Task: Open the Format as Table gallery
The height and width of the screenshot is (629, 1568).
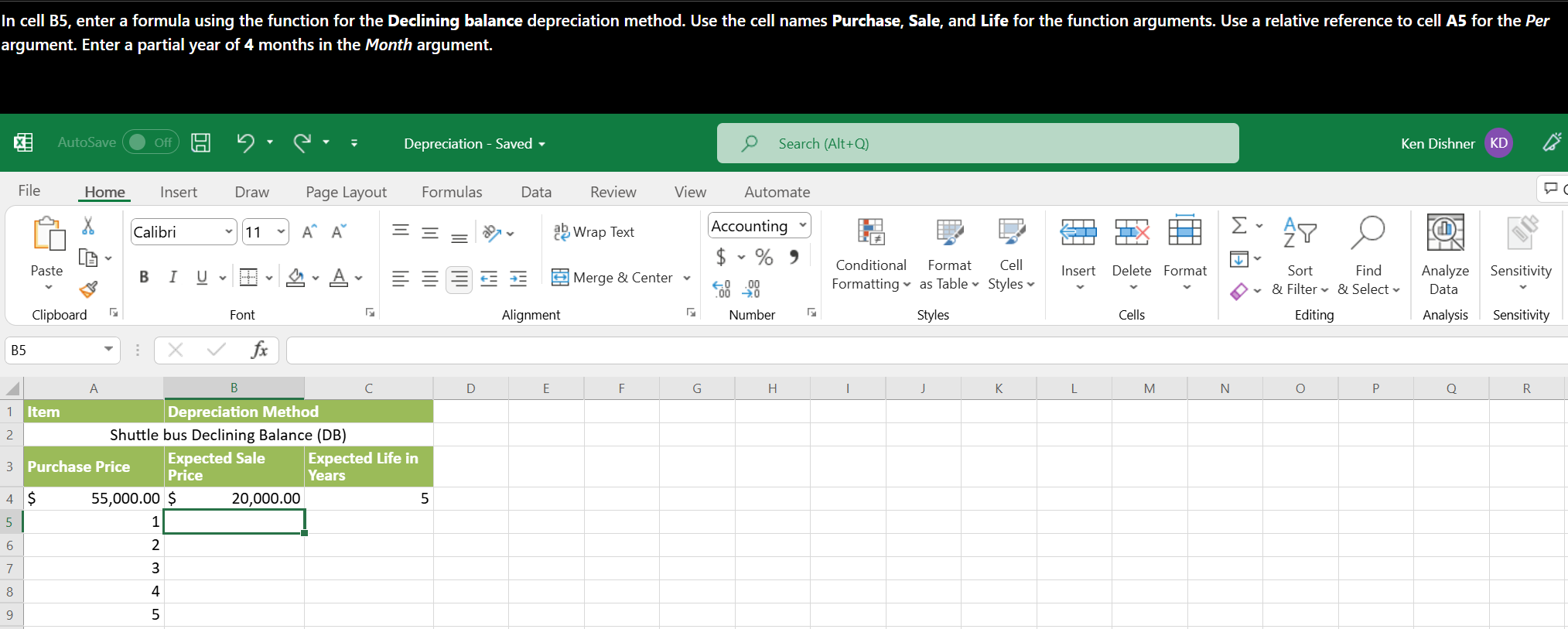Action: coord(949,255)
